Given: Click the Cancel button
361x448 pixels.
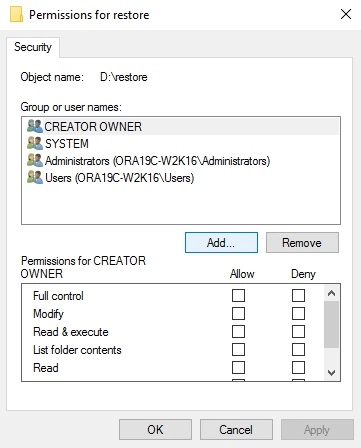Looking at the screenshot, I should coord(236,430).
